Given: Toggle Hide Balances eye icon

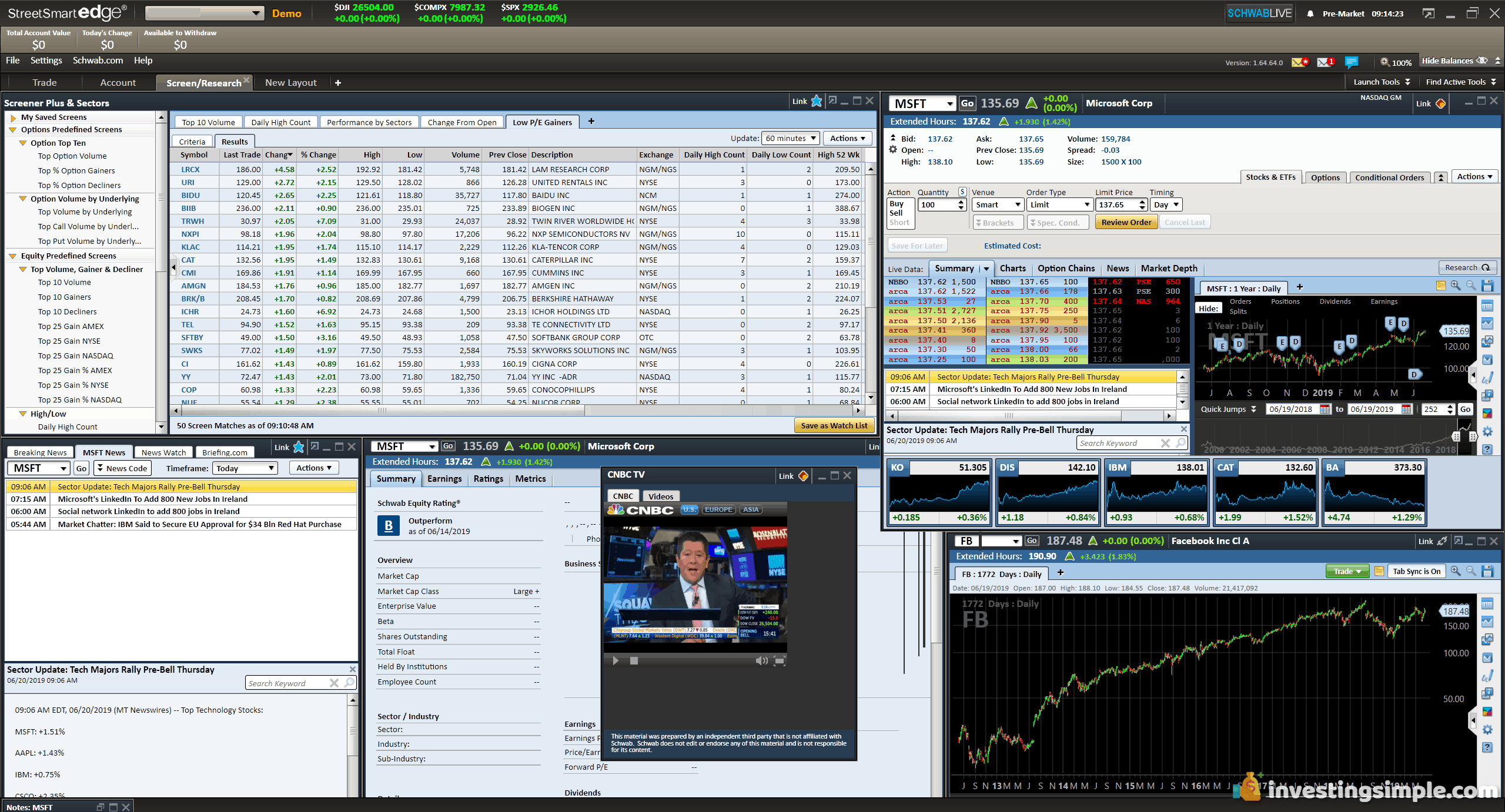Looking at the screenshot, I should [1482, 61].
